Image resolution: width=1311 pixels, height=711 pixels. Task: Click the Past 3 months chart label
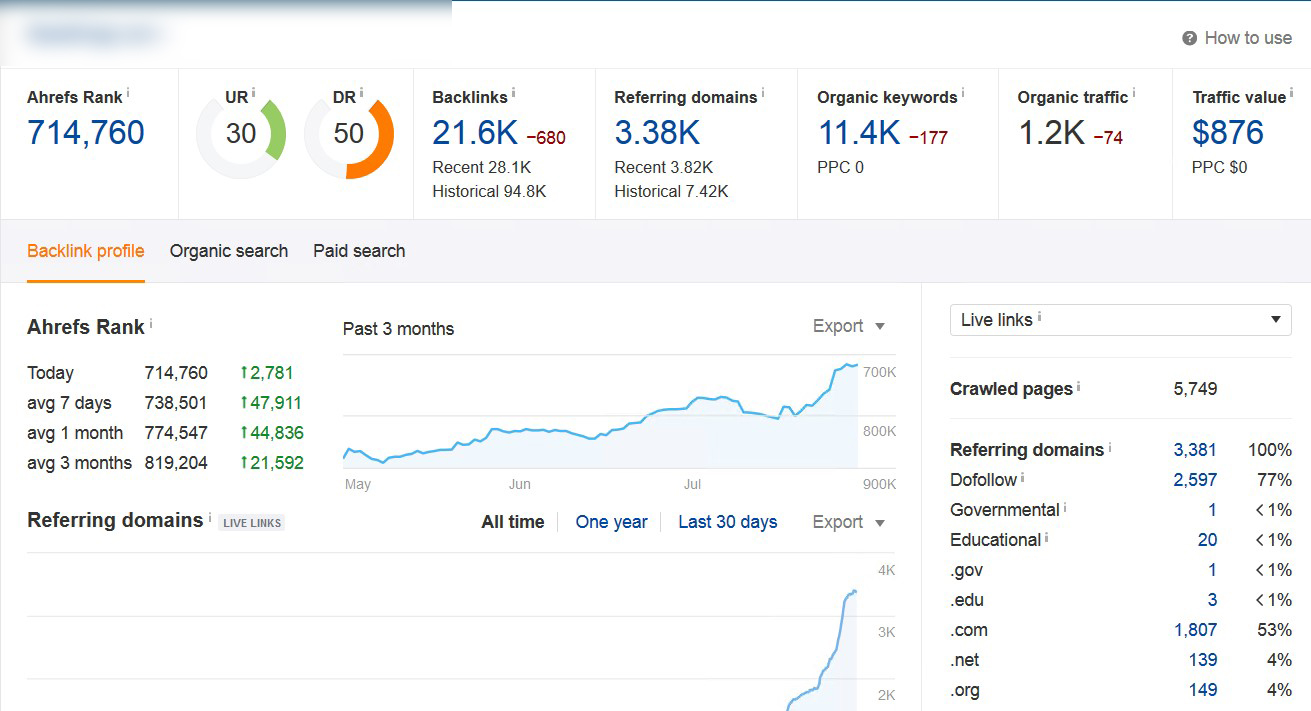(x=398, y=329)
